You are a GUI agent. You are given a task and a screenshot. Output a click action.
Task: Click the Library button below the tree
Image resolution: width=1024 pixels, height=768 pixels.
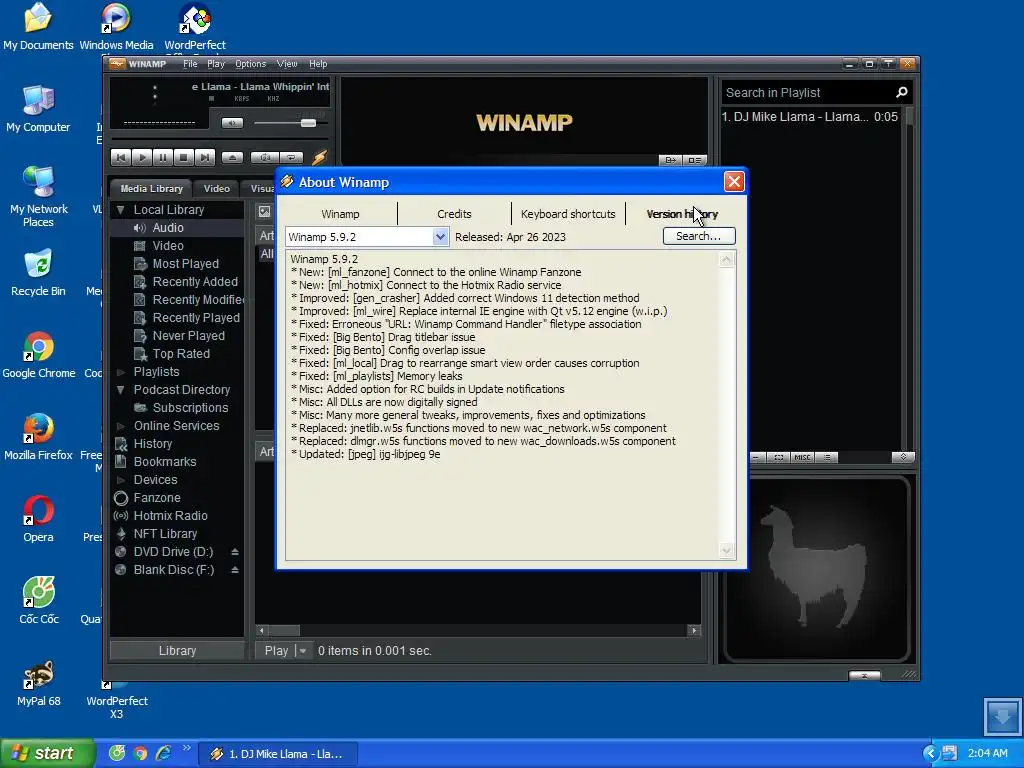177,651
